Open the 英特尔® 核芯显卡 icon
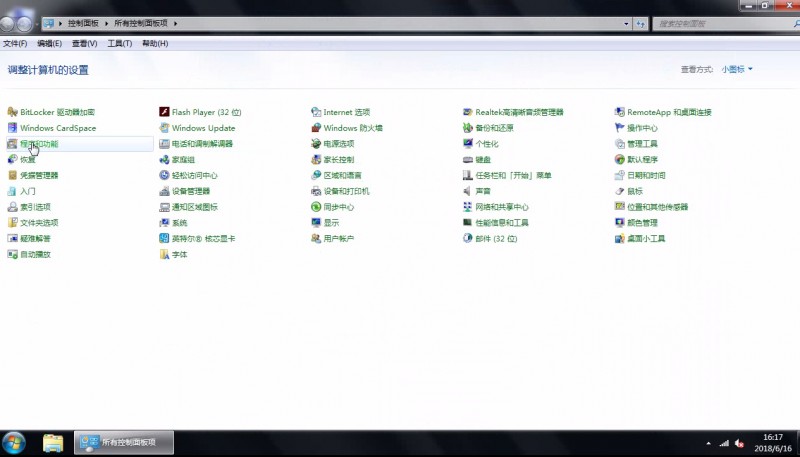 pos(164,239)
